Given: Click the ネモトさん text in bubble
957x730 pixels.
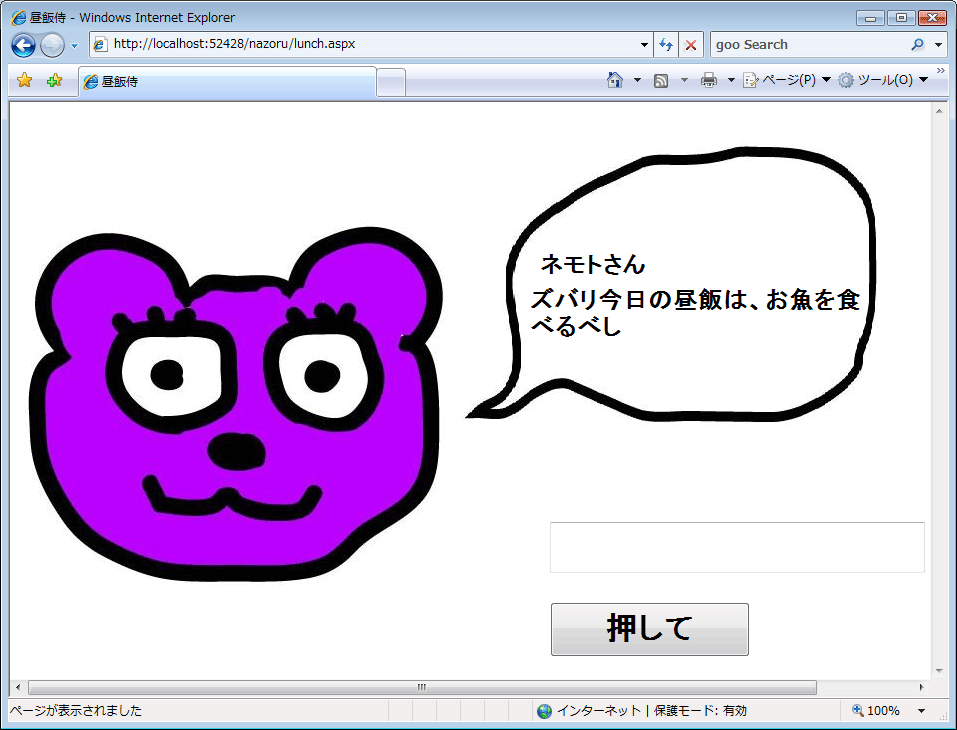Looking at the screenshot, I should click(593, 264).
